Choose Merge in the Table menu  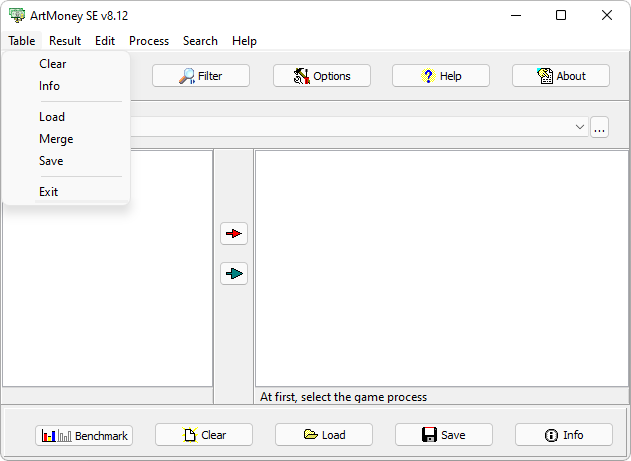[x=66, y=139]
